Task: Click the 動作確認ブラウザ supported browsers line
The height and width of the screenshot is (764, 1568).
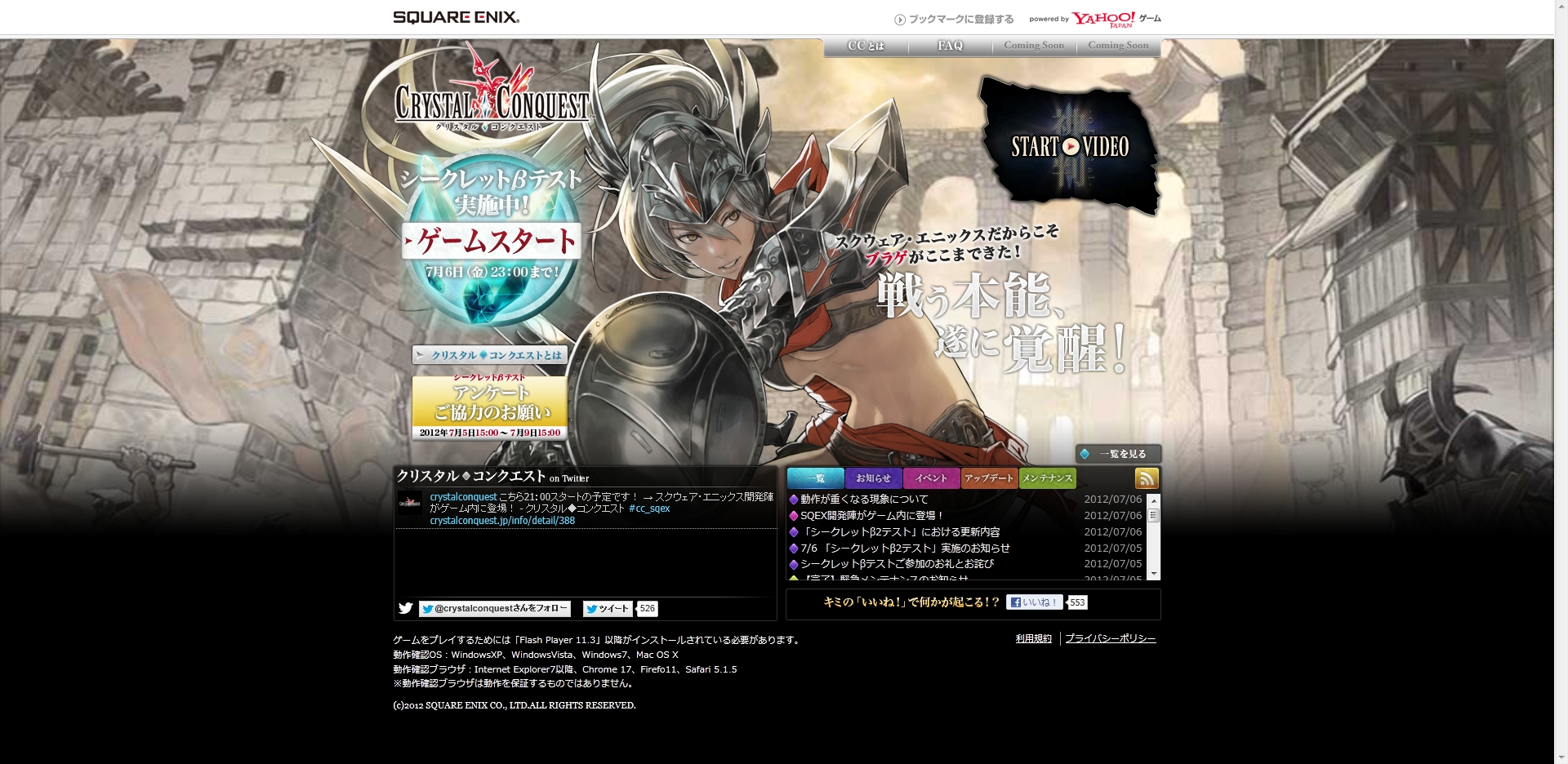Action: coord(565,669)
